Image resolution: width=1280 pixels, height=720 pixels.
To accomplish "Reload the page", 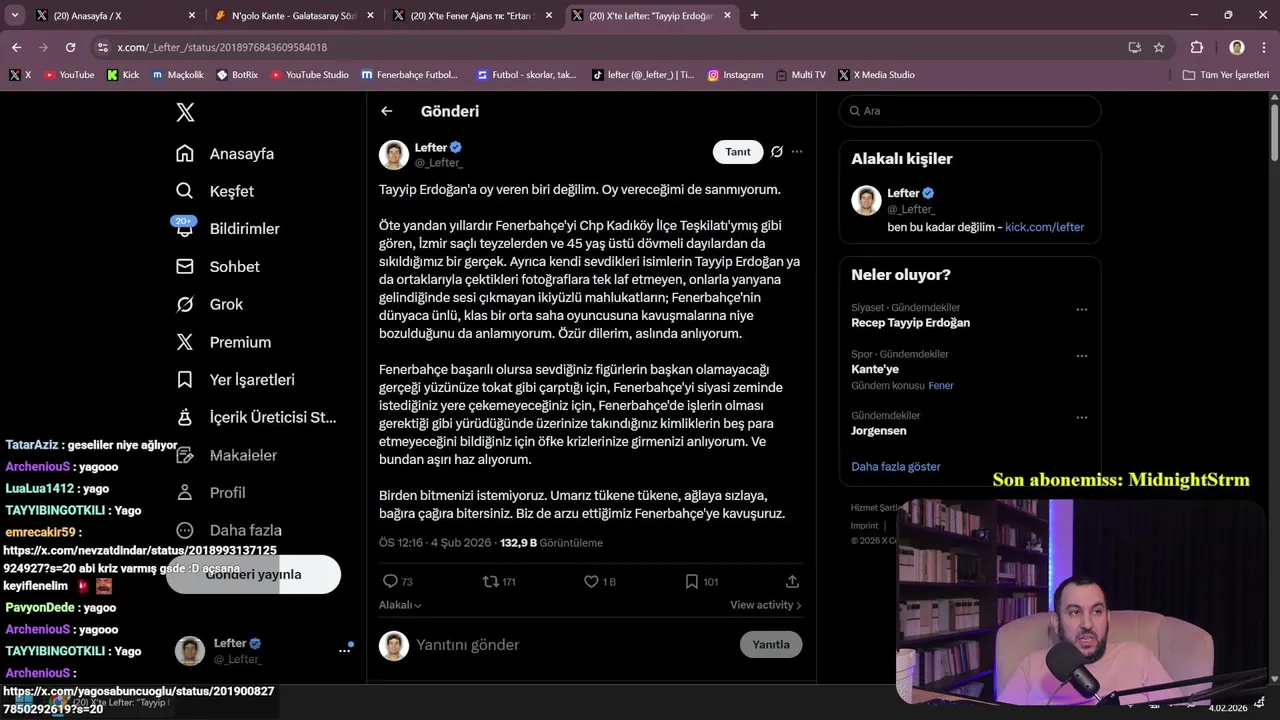I will [x=70, y=47].
